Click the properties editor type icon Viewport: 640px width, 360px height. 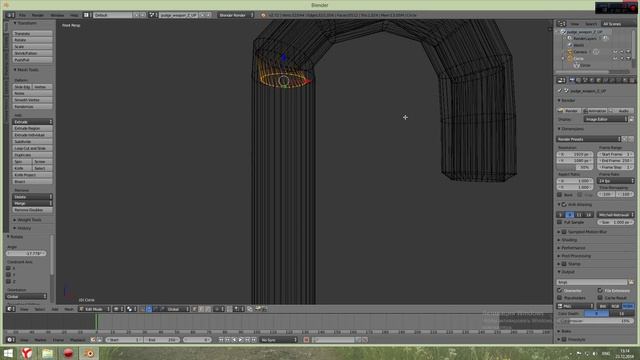[x=562, y=80]
